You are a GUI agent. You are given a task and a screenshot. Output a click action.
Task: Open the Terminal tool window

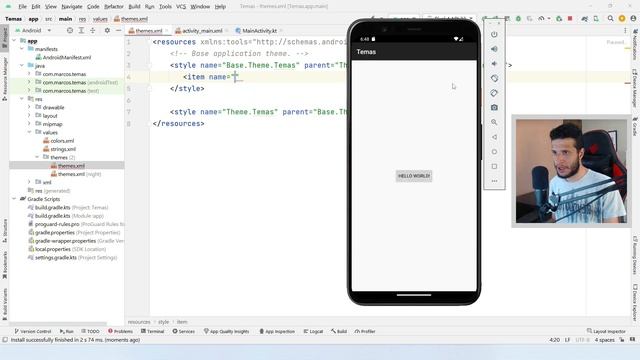(153, 331)
